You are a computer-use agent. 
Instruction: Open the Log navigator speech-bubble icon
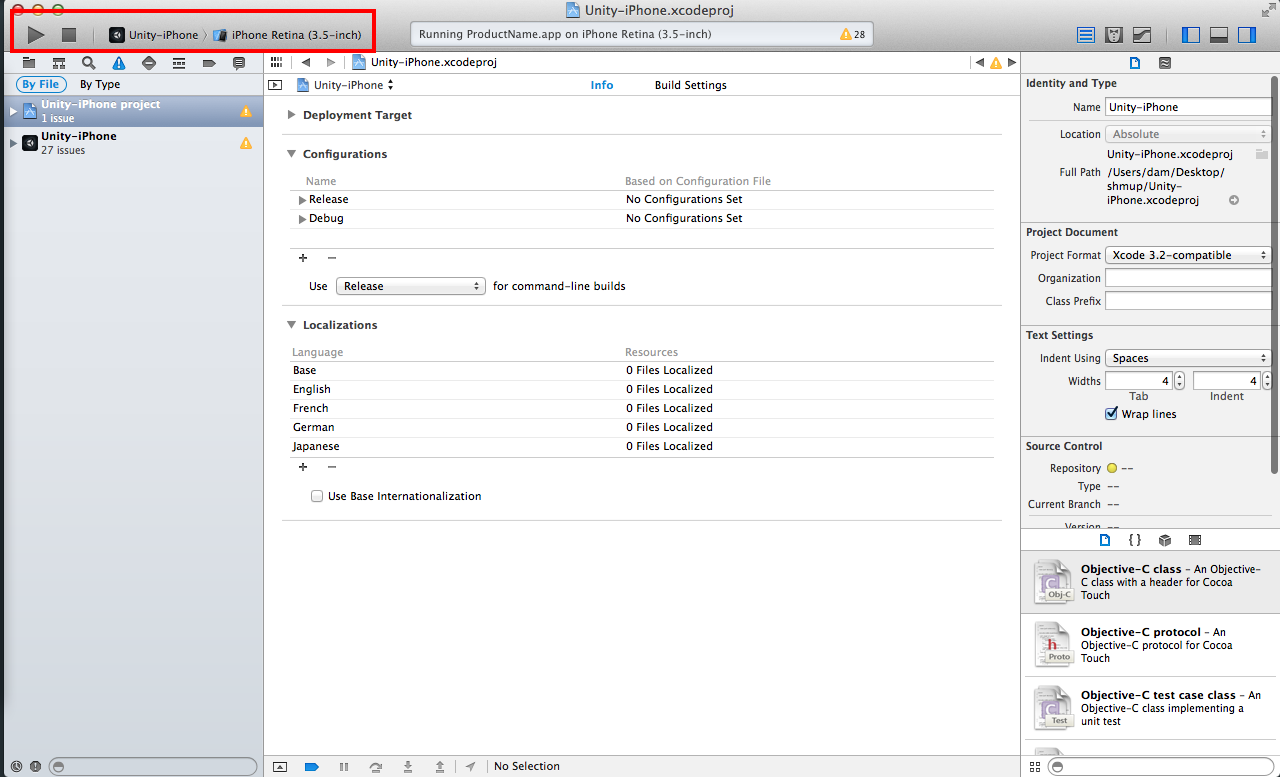point(239,63)
